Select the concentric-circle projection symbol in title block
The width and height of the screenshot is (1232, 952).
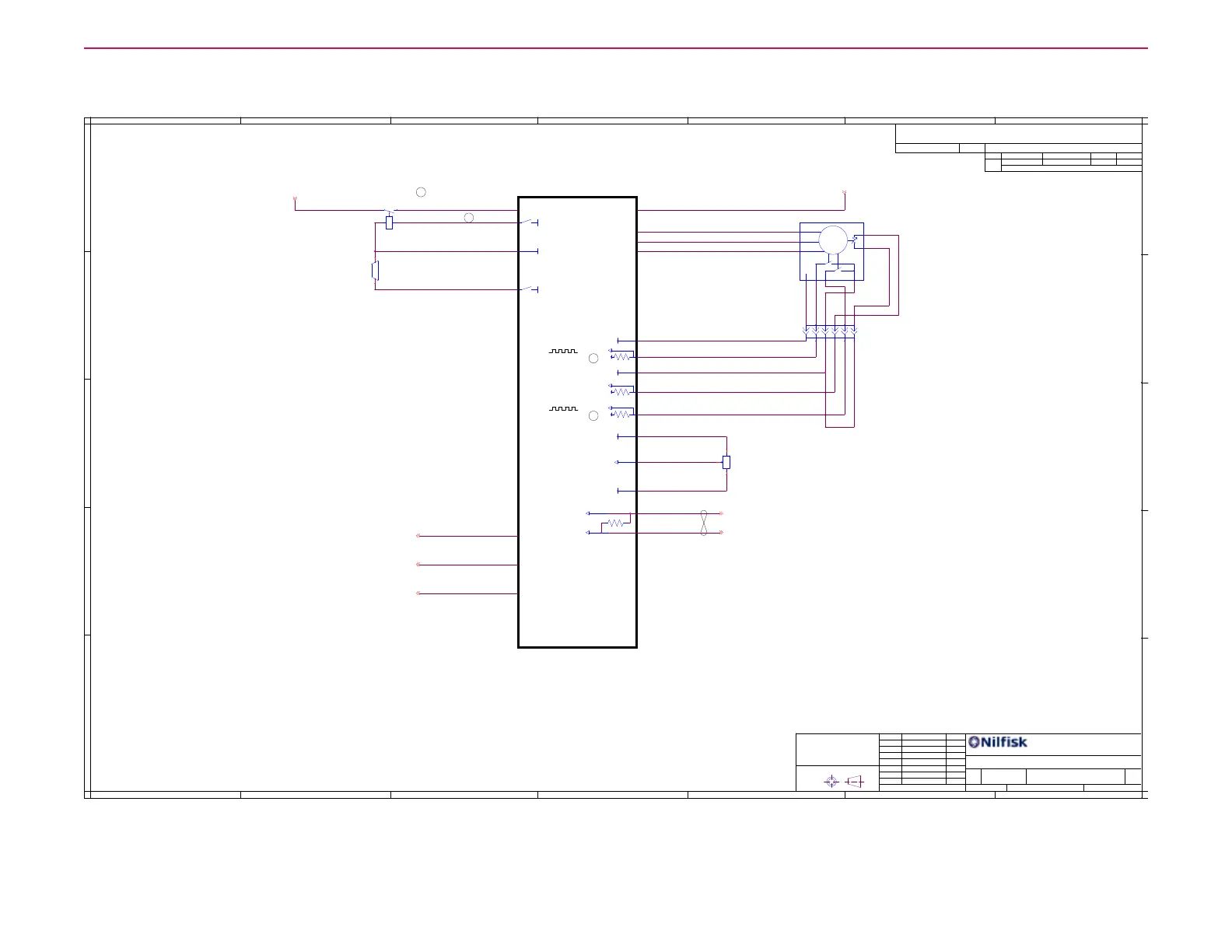point(831,781)
